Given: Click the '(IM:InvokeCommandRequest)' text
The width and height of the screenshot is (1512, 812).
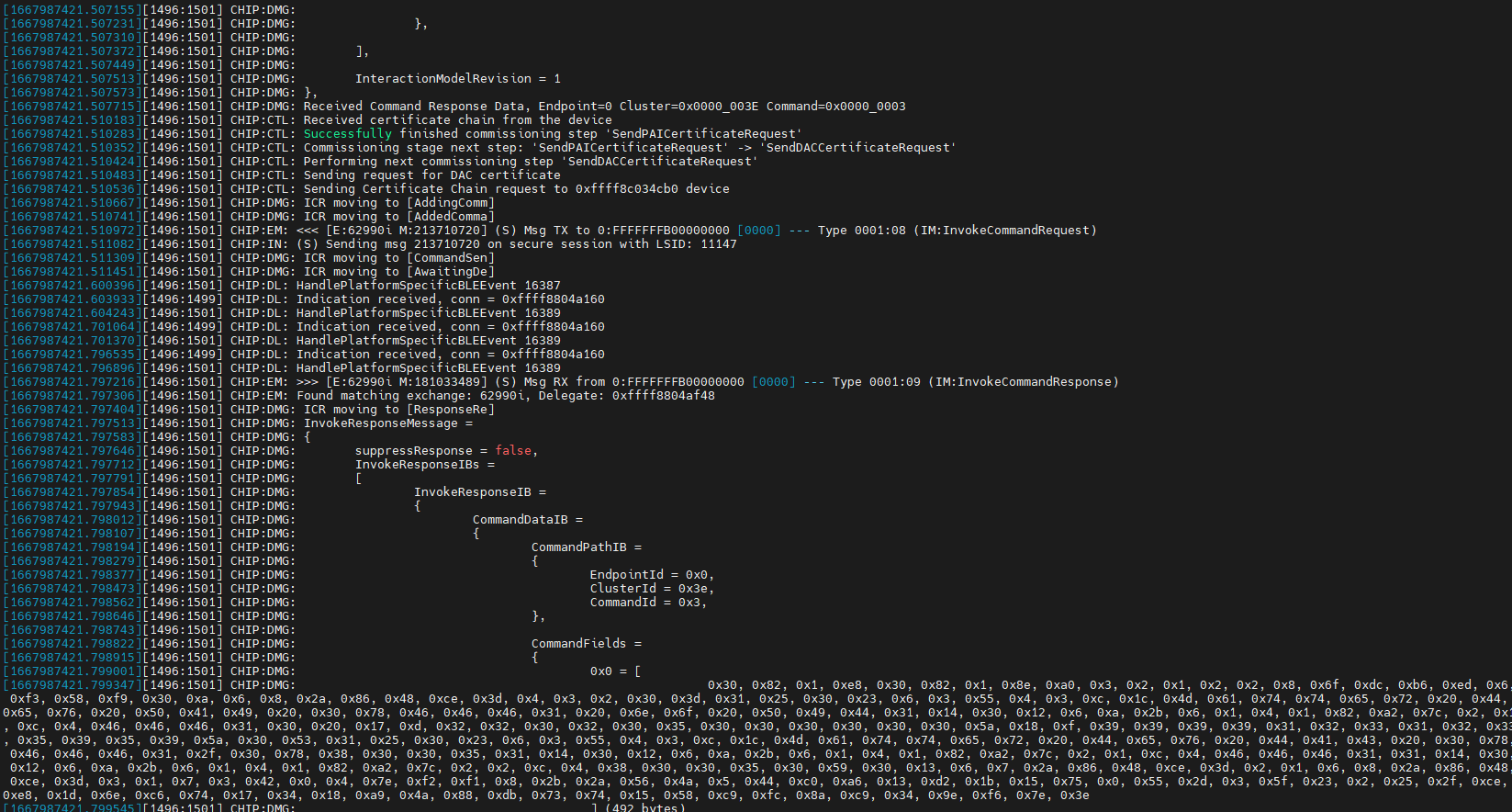Looking at the screenshot, I should (1005, 231).
